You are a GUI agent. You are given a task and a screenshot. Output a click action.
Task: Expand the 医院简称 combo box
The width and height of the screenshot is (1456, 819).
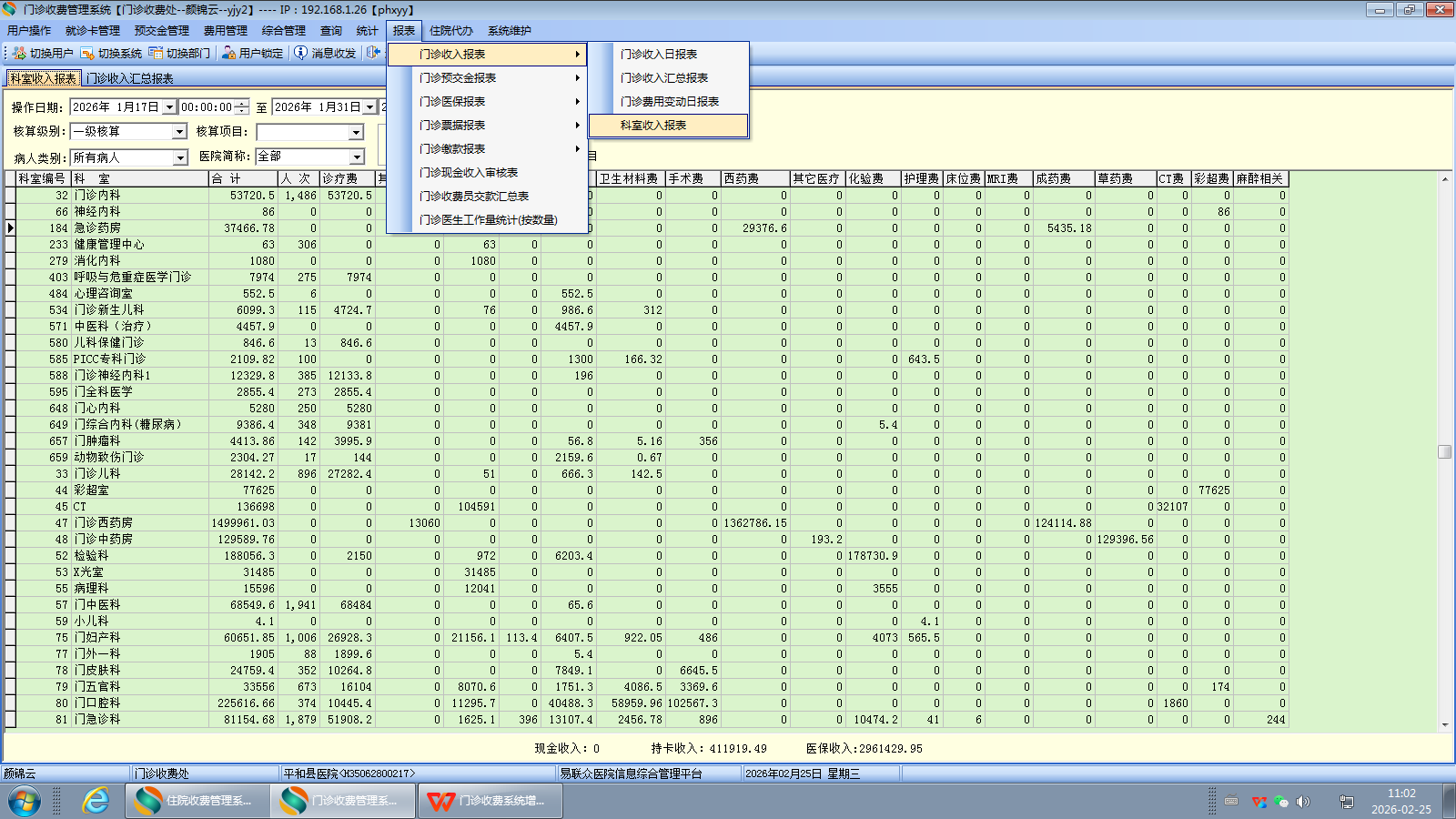click(357, 157)
